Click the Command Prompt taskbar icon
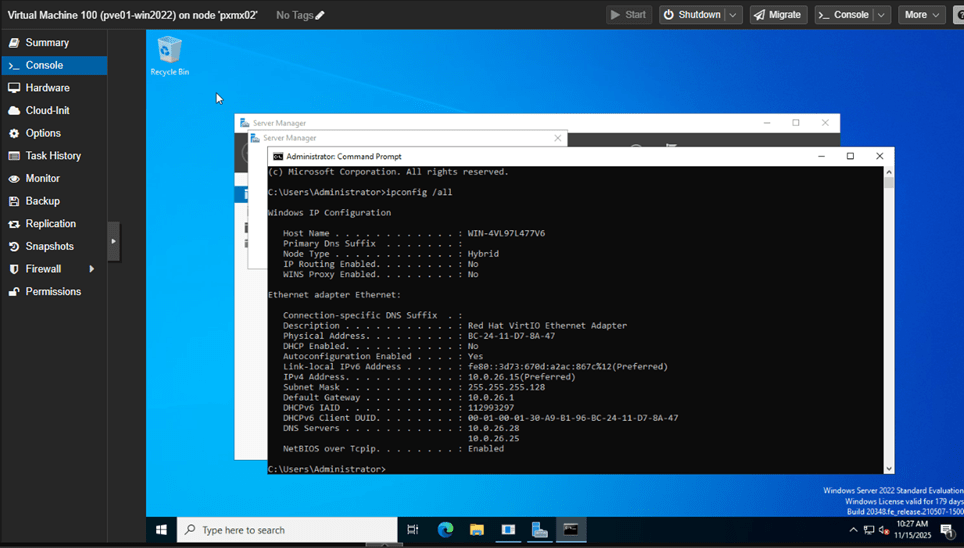Image resolution: width=964 pixels, height=548 pixels. click(x=571, y=530)
